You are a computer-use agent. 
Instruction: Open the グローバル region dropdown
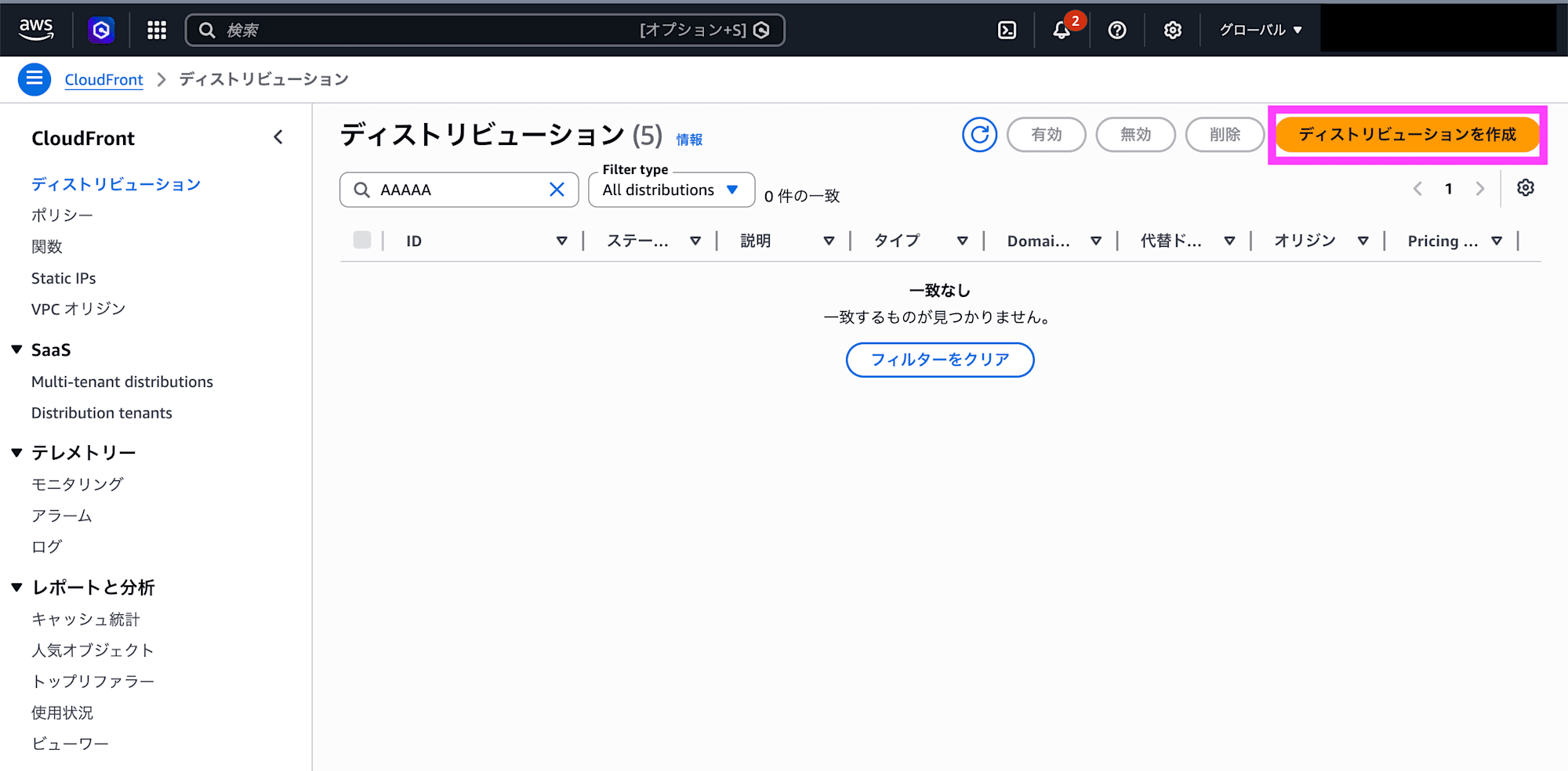pos(1260,30)
